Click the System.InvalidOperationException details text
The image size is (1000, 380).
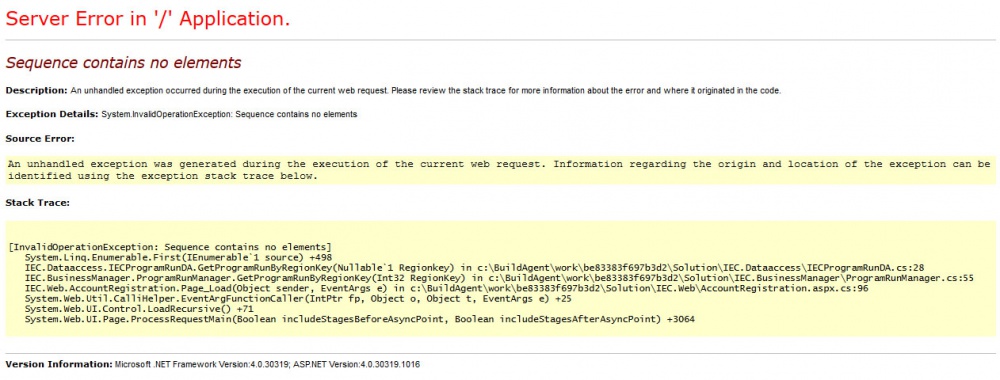(x=230, y=114)
